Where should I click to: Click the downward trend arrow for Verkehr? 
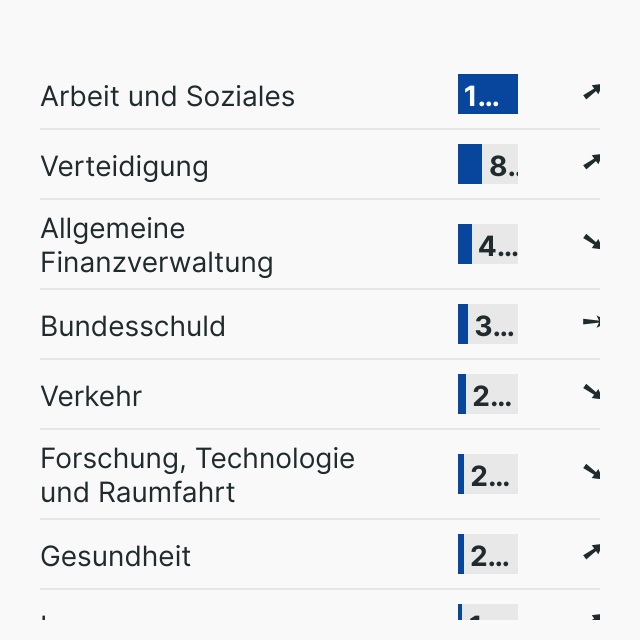click(591, 392)
